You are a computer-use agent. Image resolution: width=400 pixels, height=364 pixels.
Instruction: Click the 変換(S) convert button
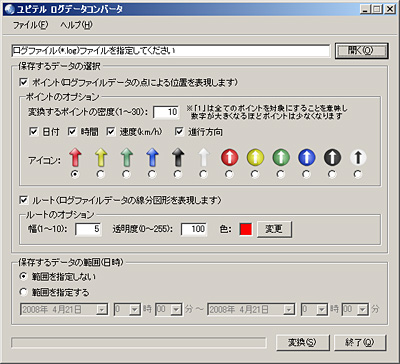coord(303,342)
